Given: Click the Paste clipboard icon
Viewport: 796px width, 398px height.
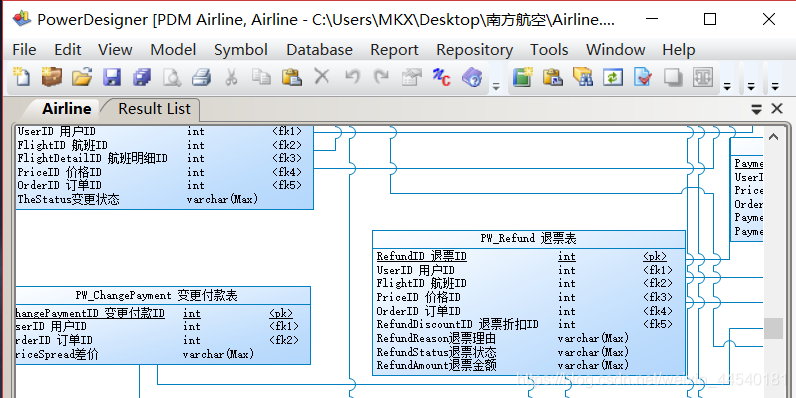Looking at the screenshot, I should (x=292, y=77).
